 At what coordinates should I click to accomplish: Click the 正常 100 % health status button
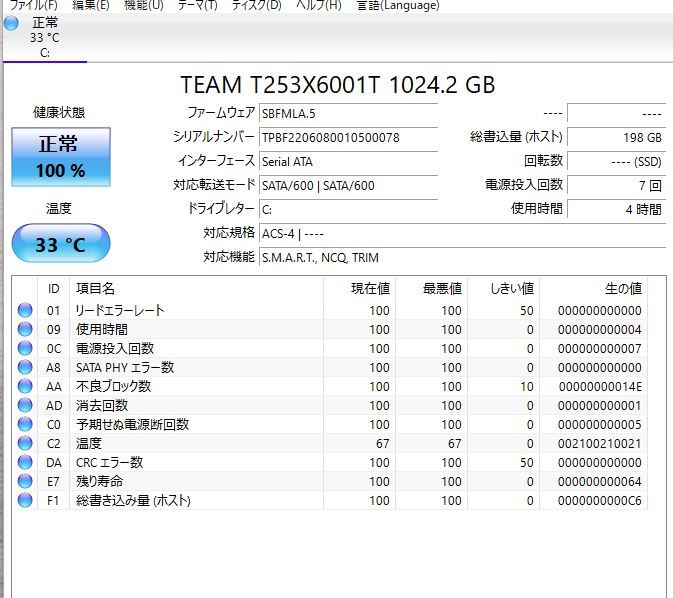point(61,157)
